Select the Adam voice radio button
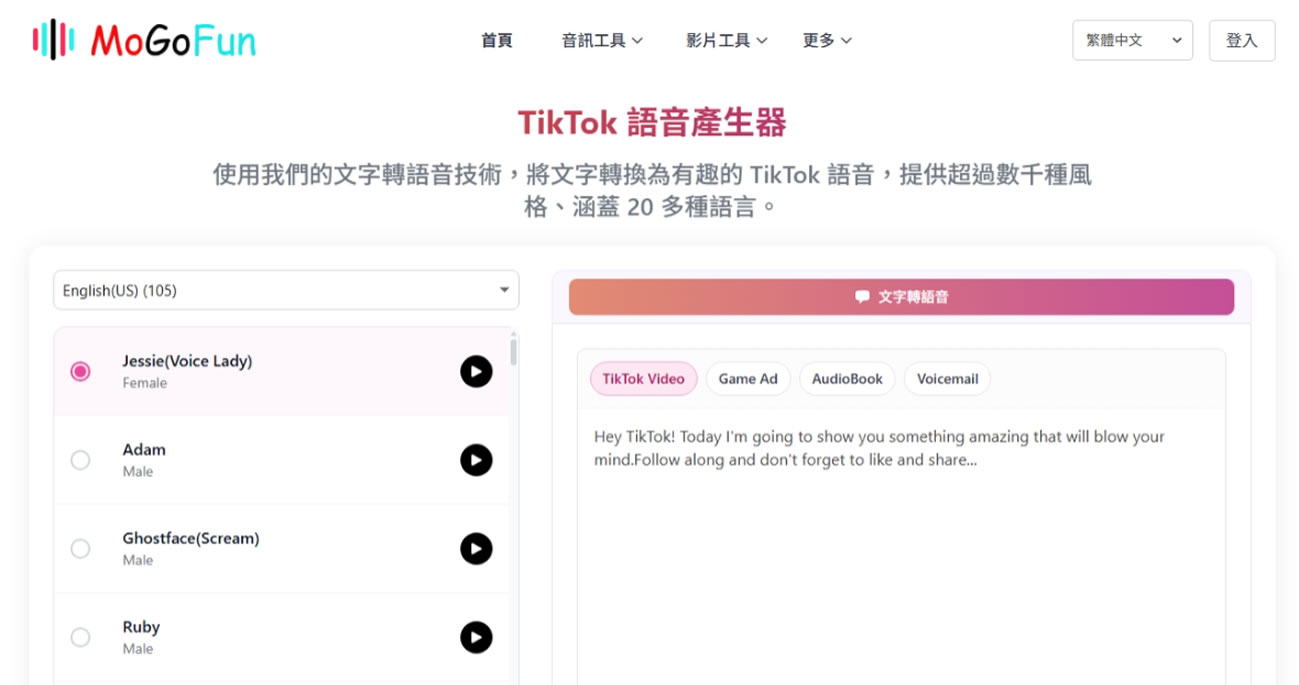This screenshot has height=685, width=1299. tap(81, 460)
